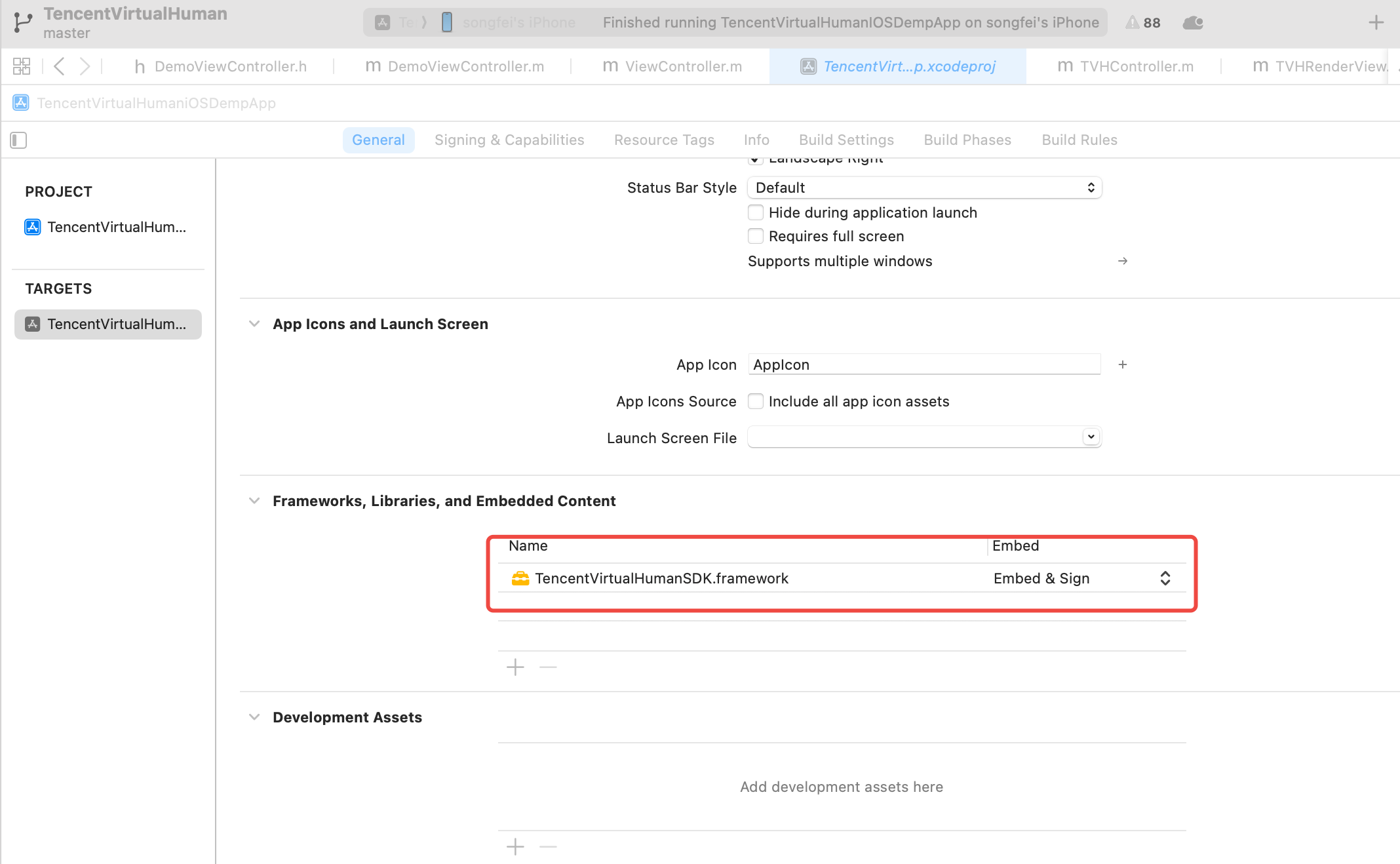Go back with the left navigation arrow
Viewport: 1400px width, 864px height.
tap(59, 66)
